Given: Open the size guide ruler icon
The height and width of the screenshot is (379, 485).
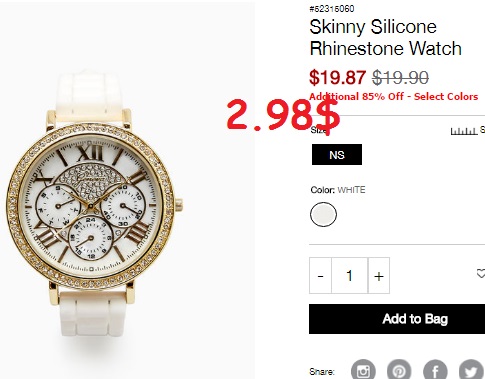Looking at the screenshot, I should click(x=463, y=131).
